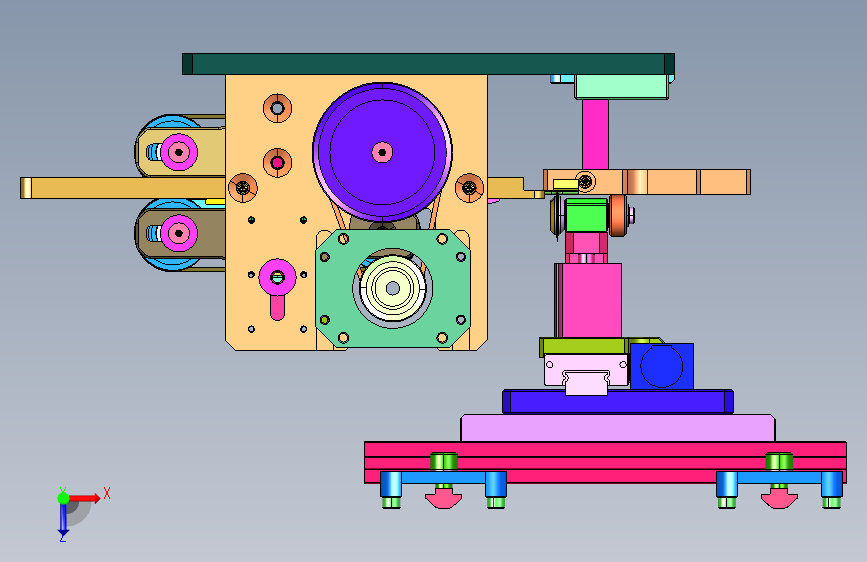Select the large purple pulley wheel
The image size is (867, 562).
coord(382,152)
